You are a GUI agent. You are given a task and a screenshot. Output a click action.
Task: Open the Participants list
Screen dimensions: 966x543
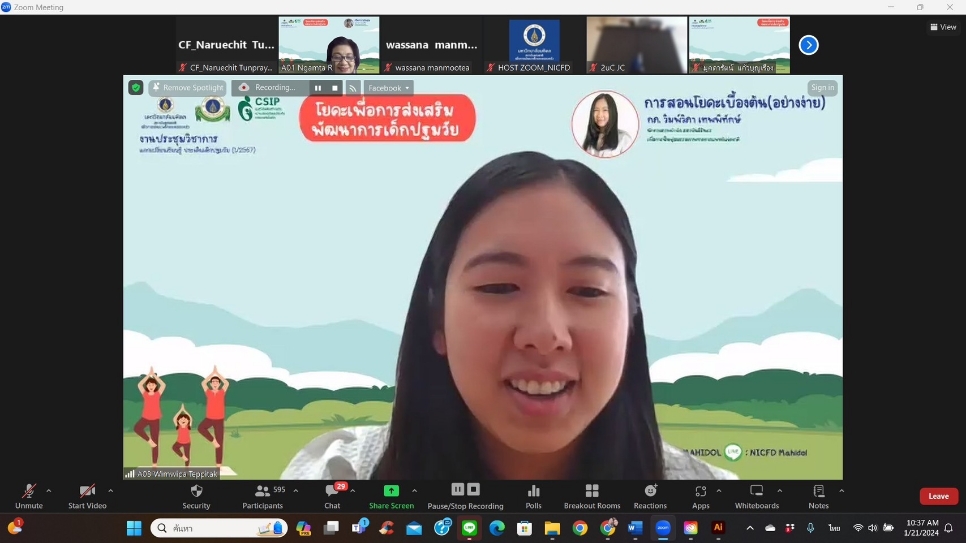tap(262, 495)
